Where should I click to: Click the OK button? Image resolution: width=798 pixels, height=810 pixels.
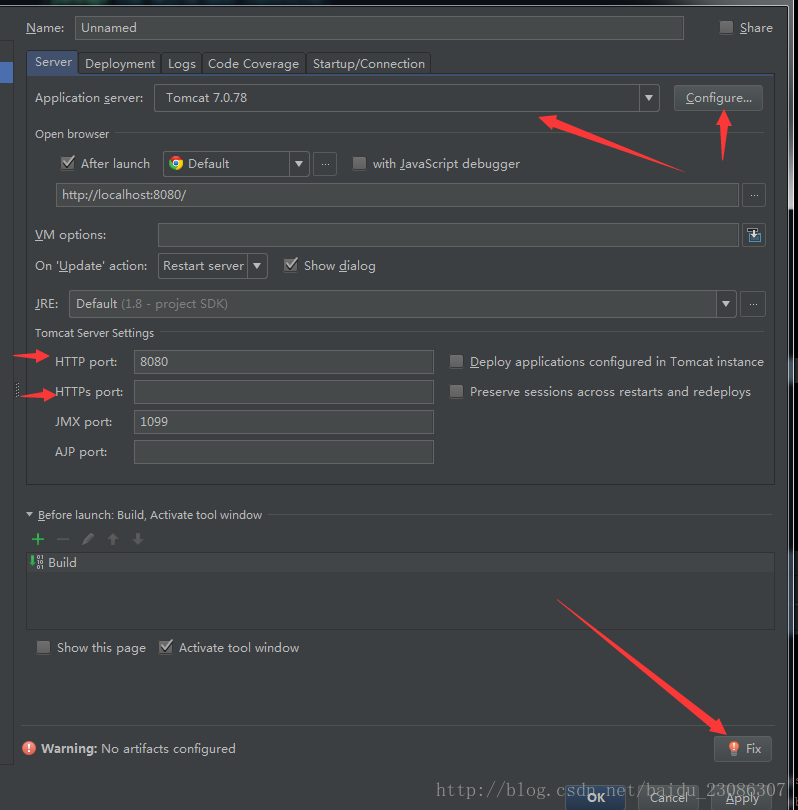click(596, 797)
